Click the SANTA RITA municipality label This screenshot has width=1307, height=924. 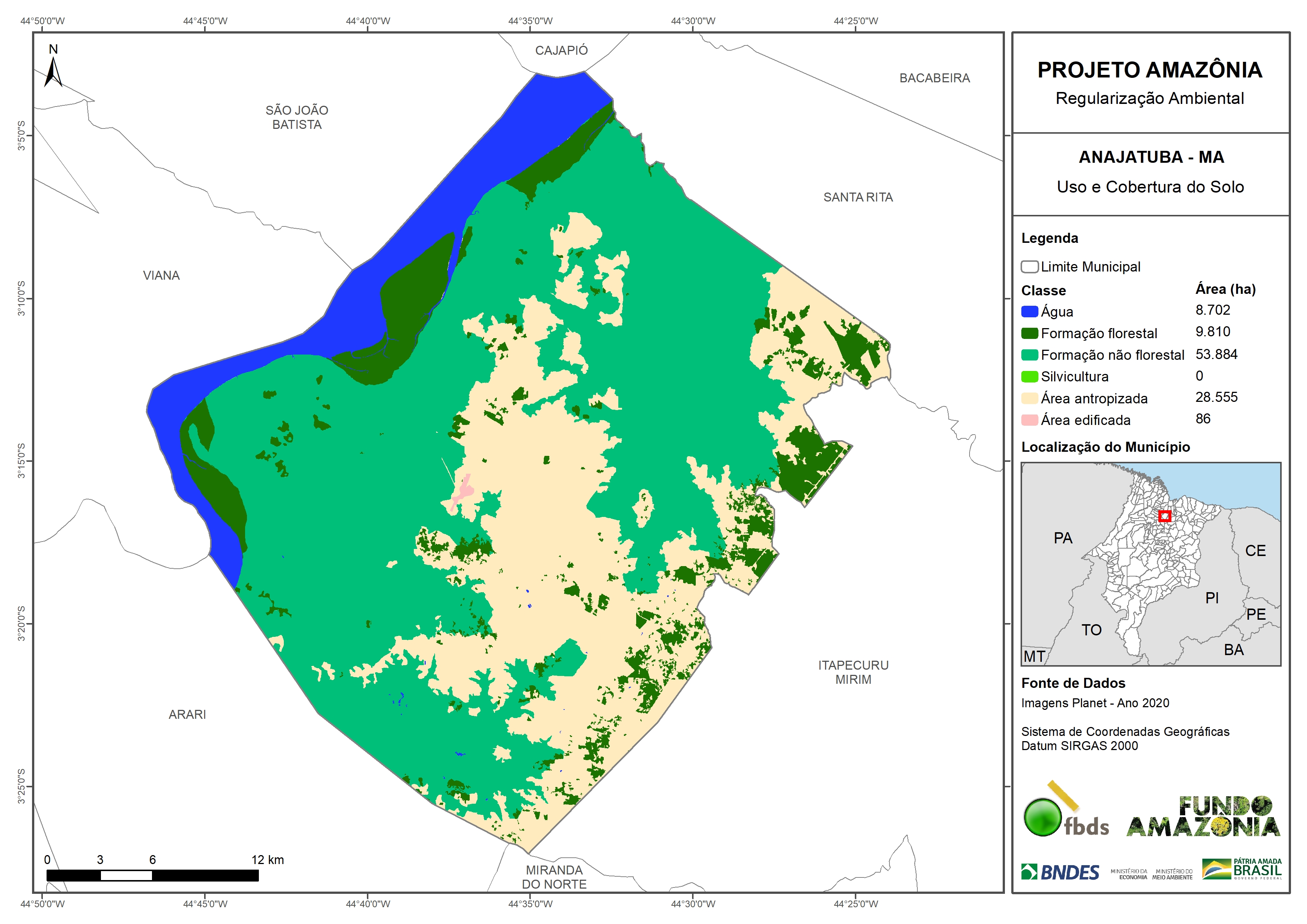[858, 197]
